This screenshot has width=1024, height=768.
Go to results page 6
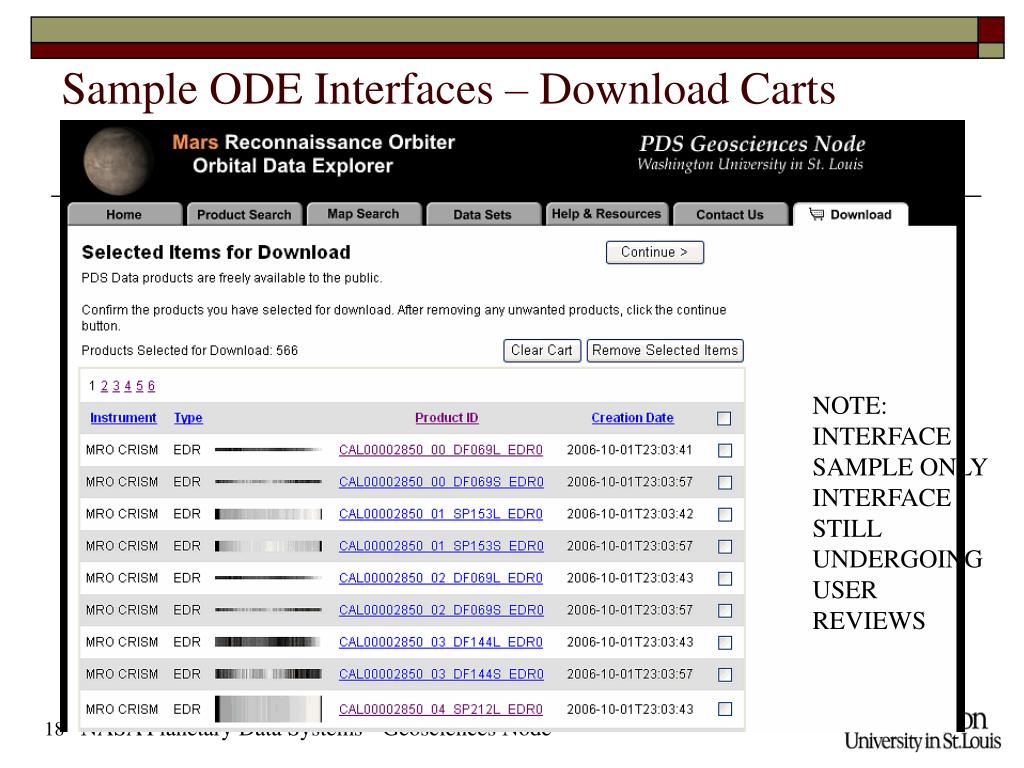[x=151, y=386]
